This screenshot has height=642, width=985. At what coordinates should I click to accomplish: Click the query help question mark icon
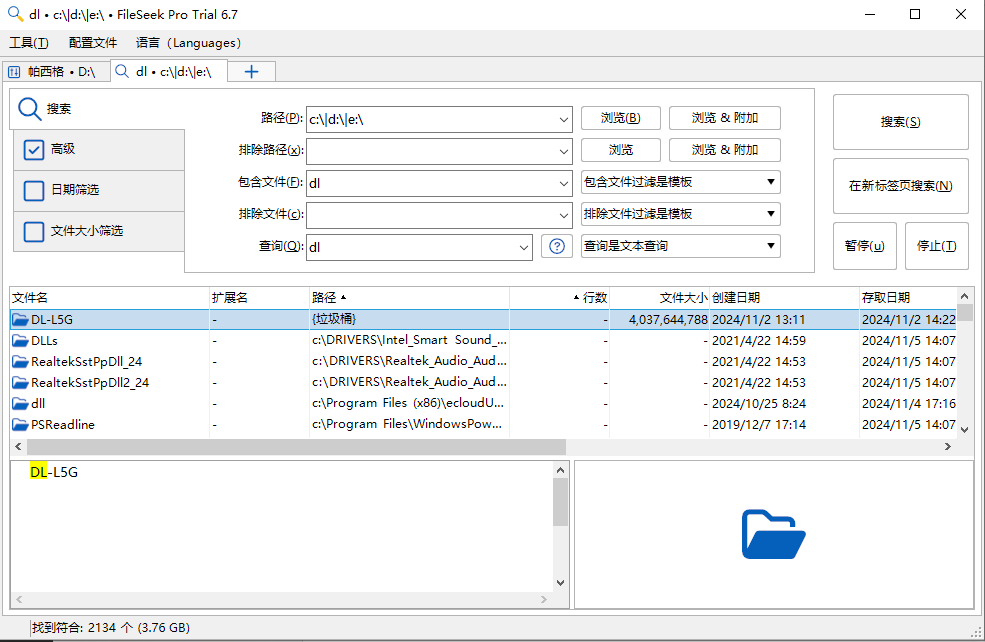(x=557, y=246)
